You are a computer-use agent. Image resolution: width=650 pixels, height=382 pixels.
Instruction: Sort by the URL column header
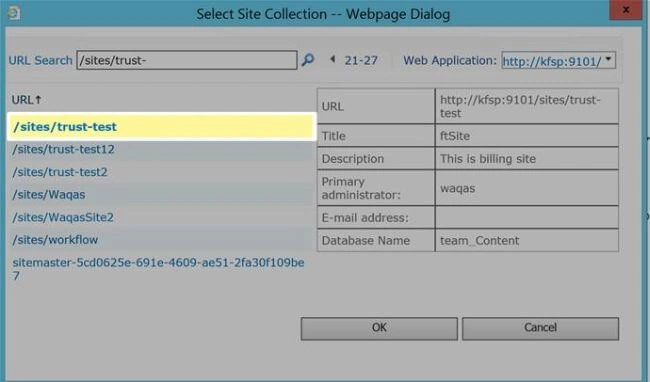pyautogui.click(x=22, y=100)
